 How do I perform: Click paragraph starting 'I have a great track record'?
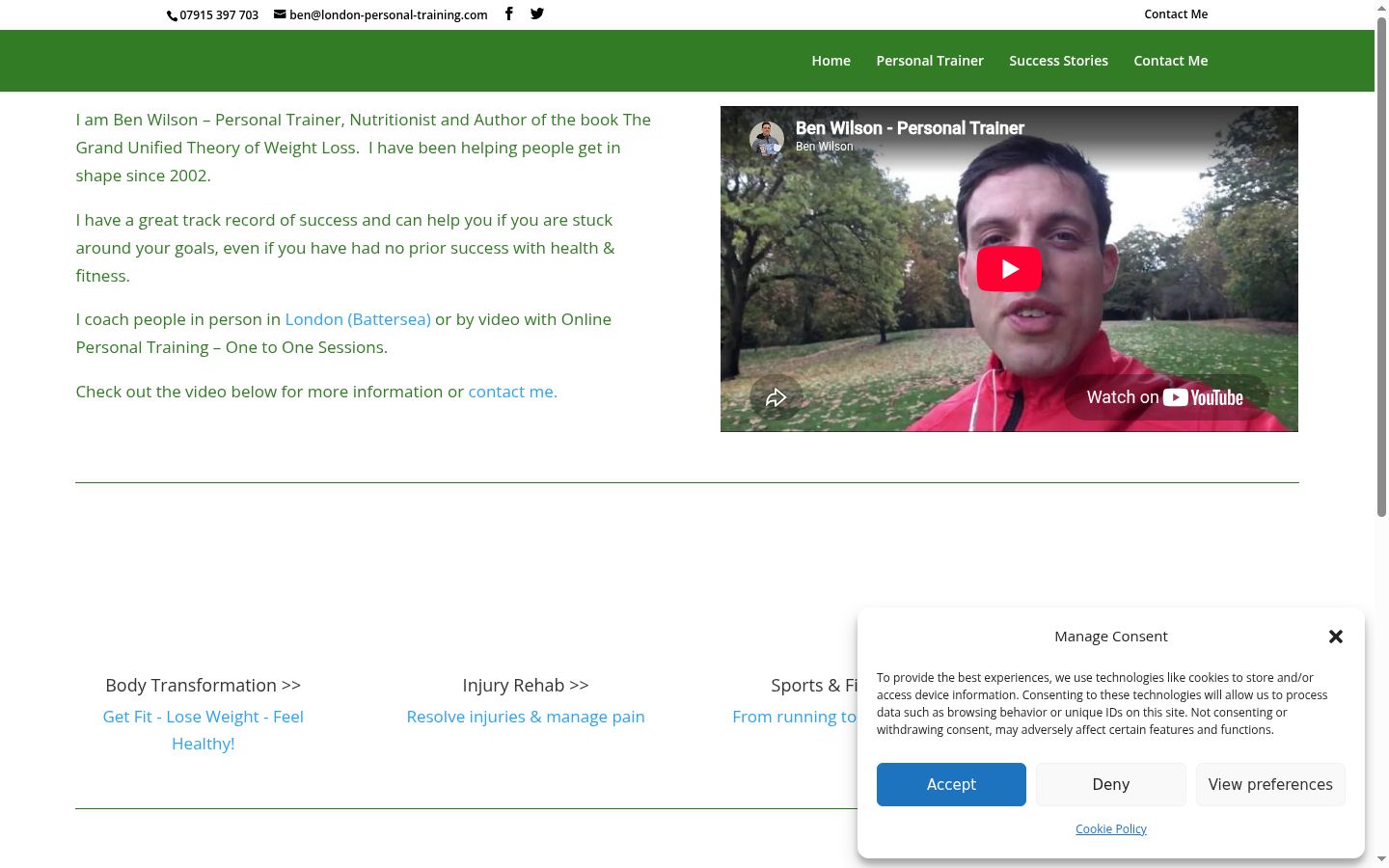point(345,248)
